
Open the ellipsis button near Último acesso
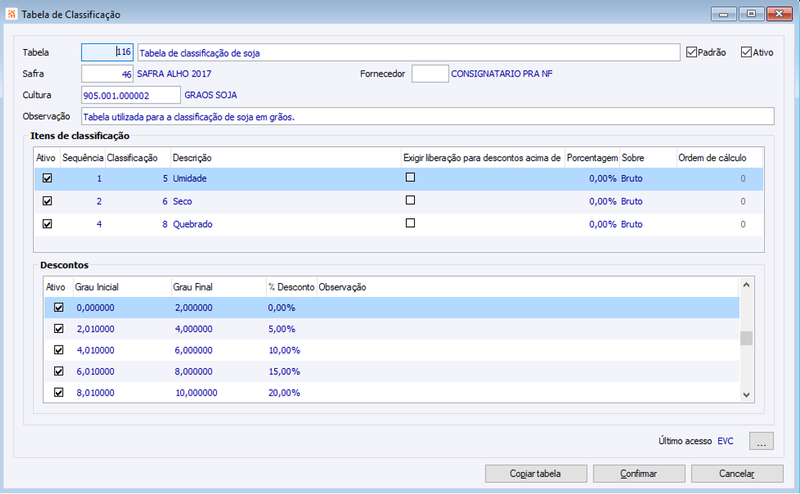click(761, 441)
